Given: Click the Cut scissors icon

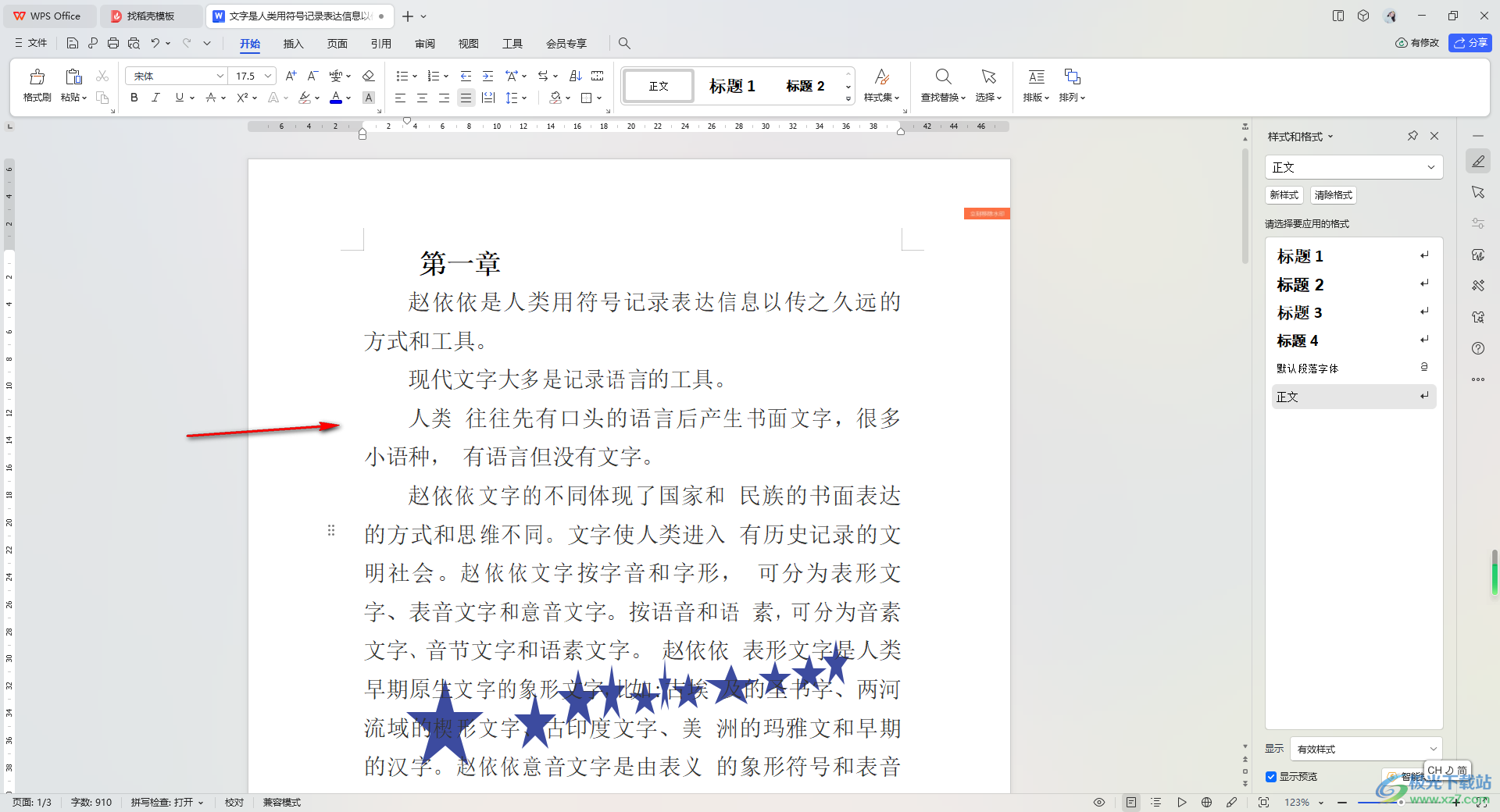Looking at the screenshot, I should click(x=102, y=76).
